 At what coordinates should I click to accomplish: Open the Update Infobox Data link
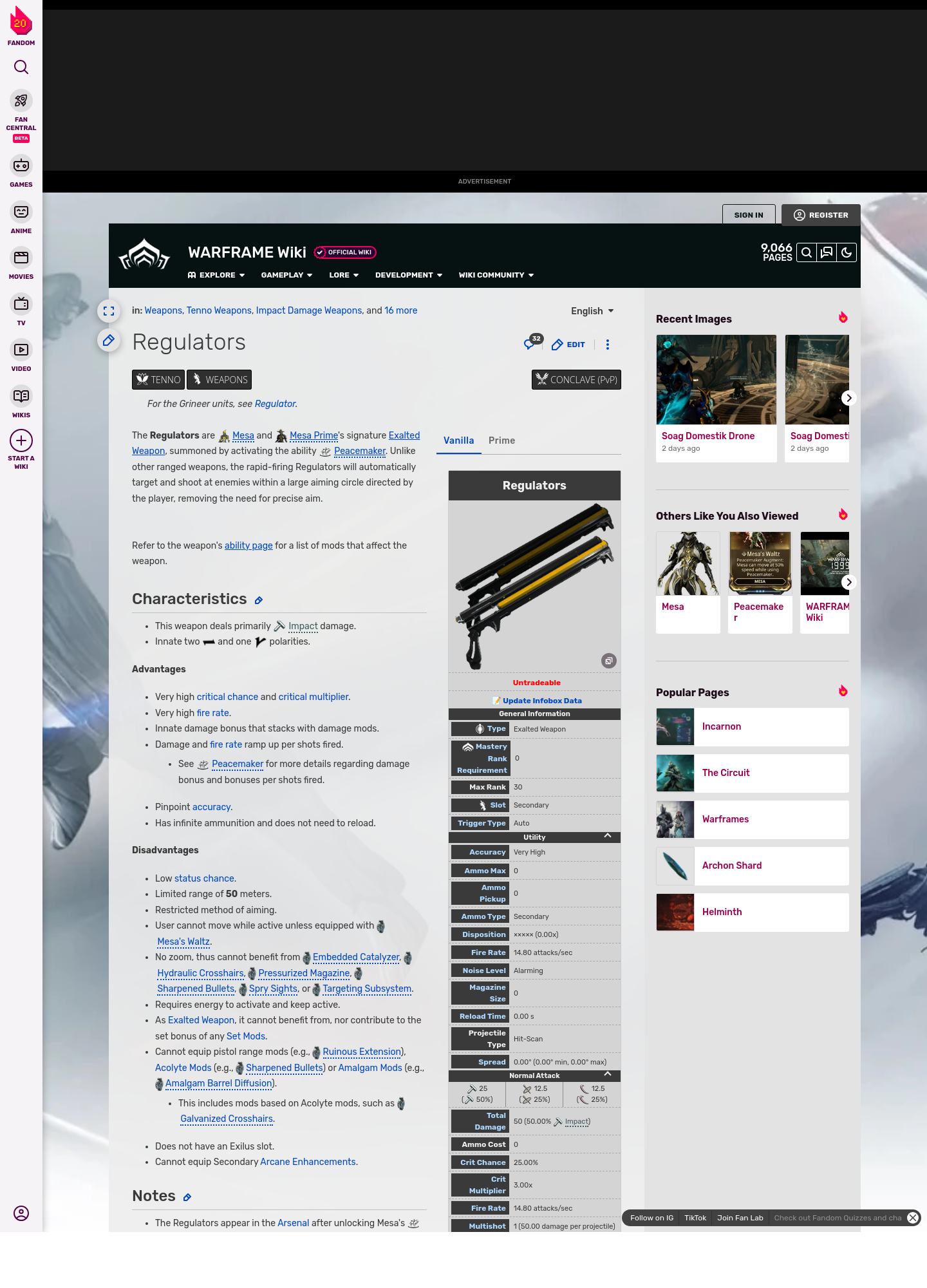[x=542, y=701]
